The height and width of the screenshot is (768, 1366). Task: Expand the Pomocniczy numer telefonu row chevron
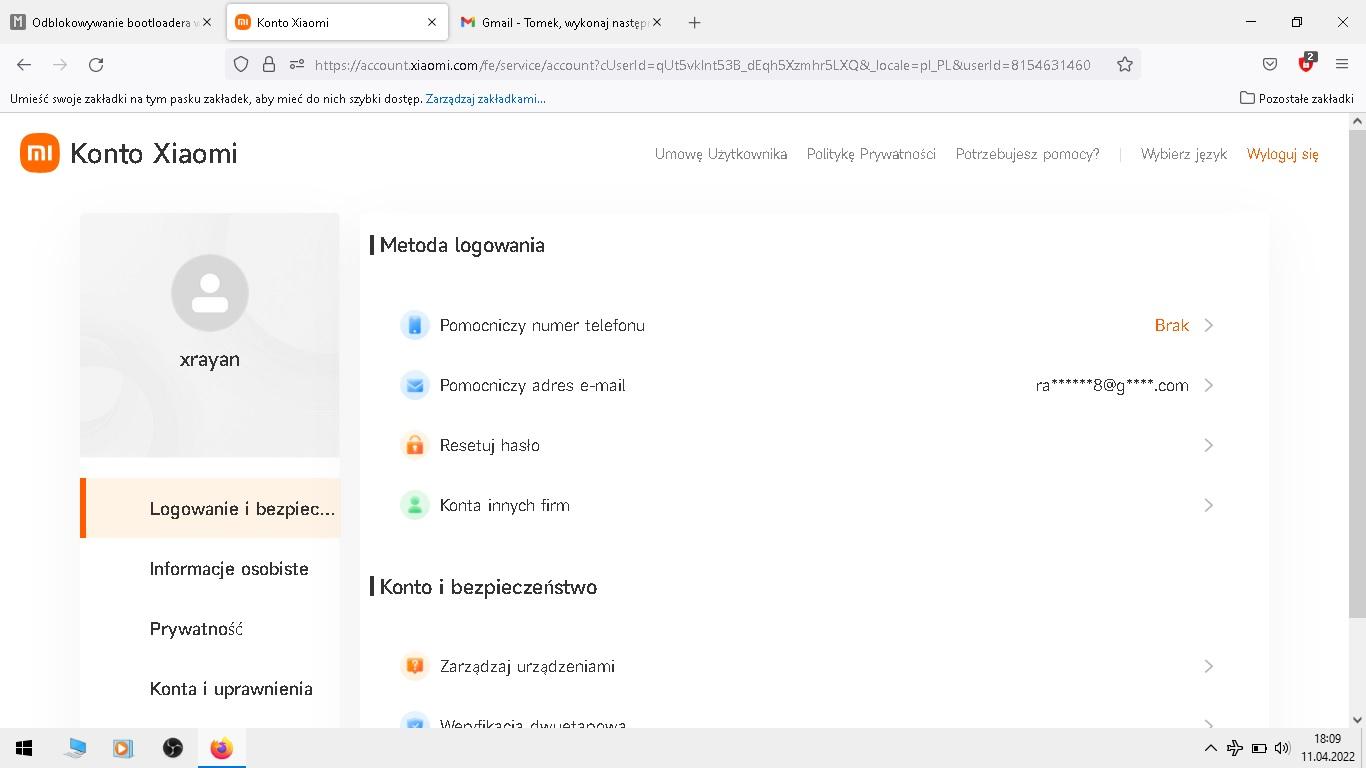coord(1208,326)
